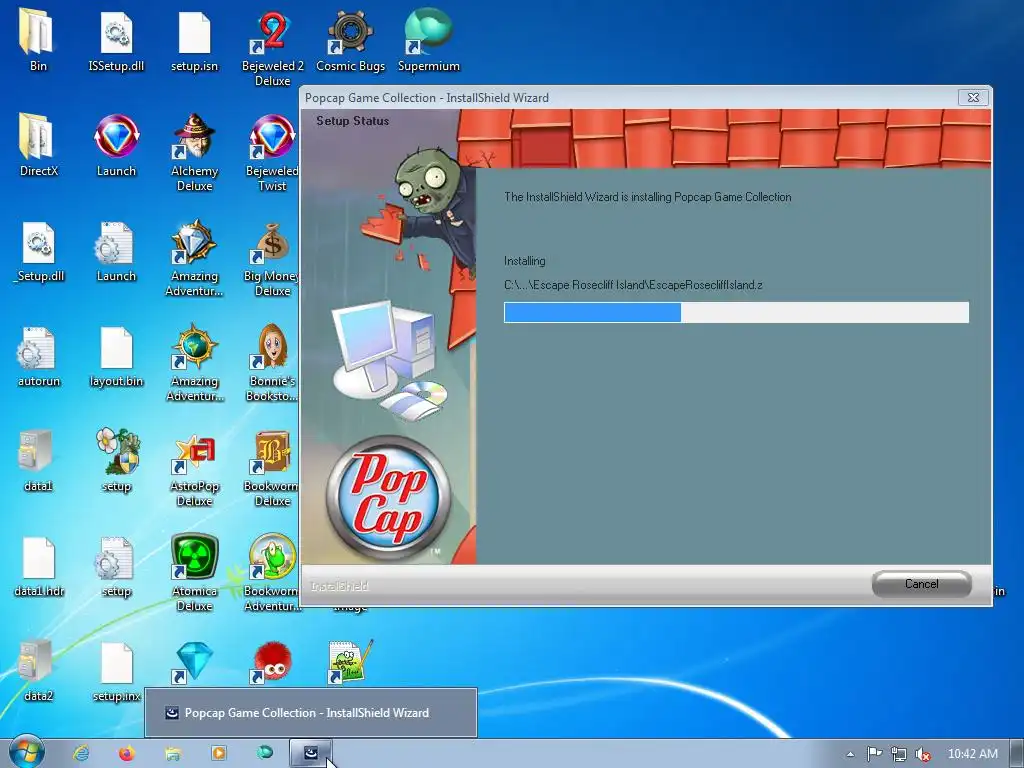Select the ISSetup.dll file
This screenshot has width=1024, height=768.
pos(116,40)
